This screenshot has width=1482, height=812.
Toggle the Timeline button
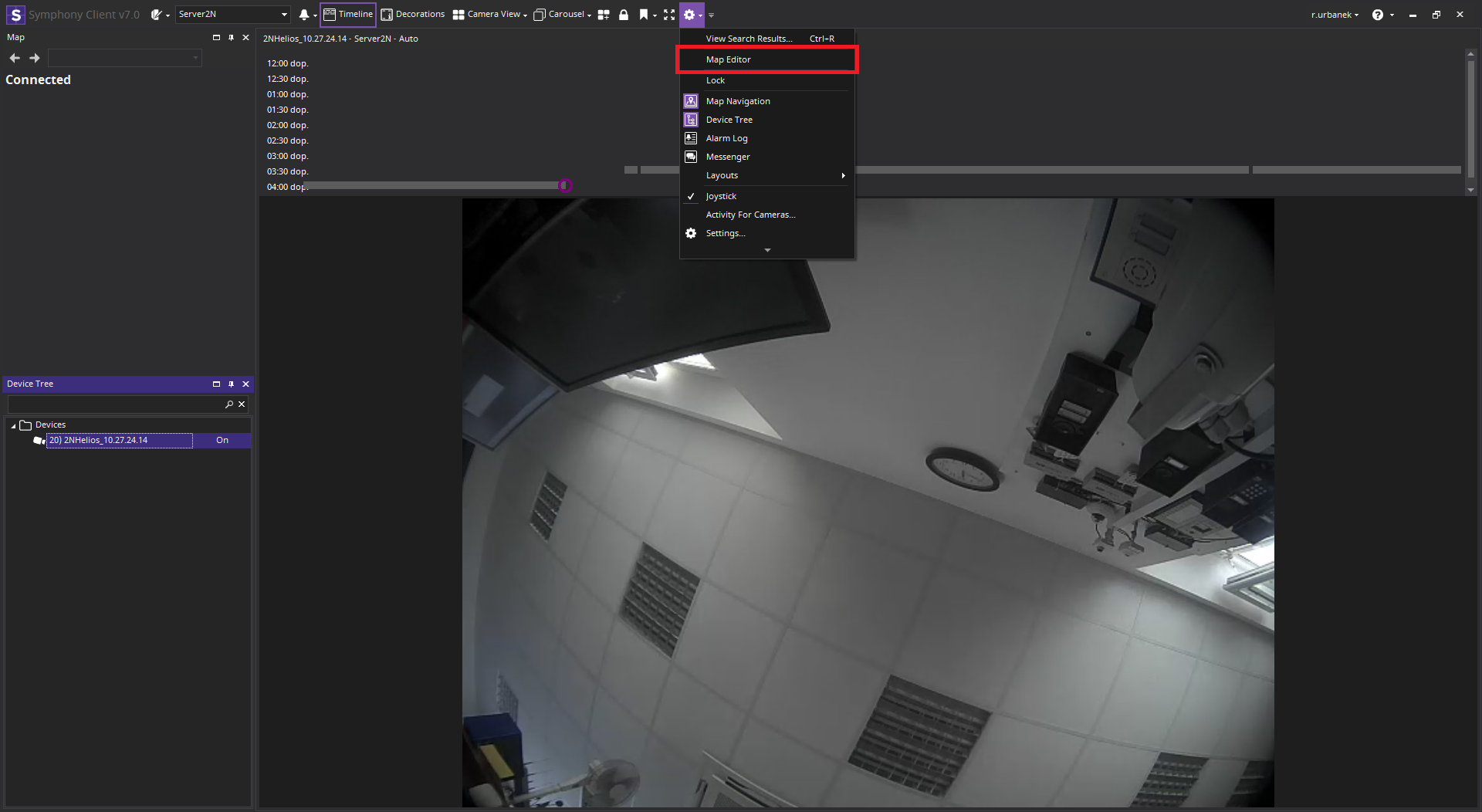[x=348, y=15]
